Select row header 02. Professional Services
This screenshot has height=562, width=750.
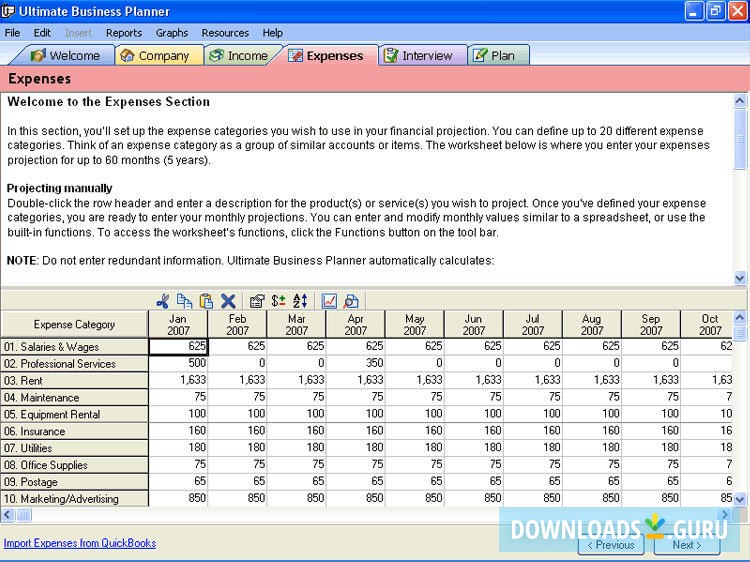coord(75,364)
